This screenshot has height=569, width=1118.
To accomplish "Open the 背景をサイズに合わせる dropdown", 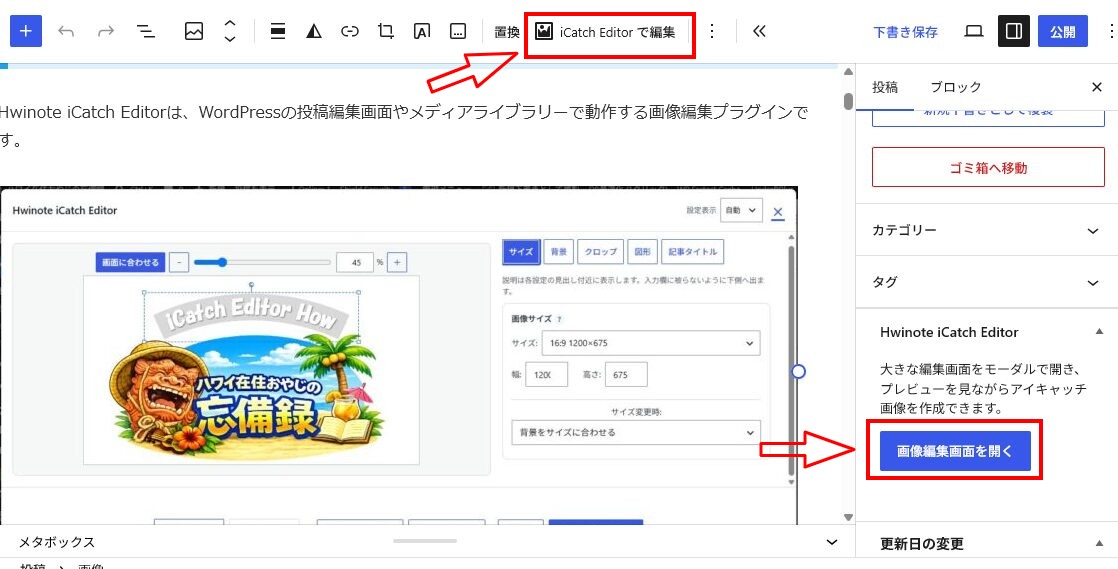I will [635, 432].
